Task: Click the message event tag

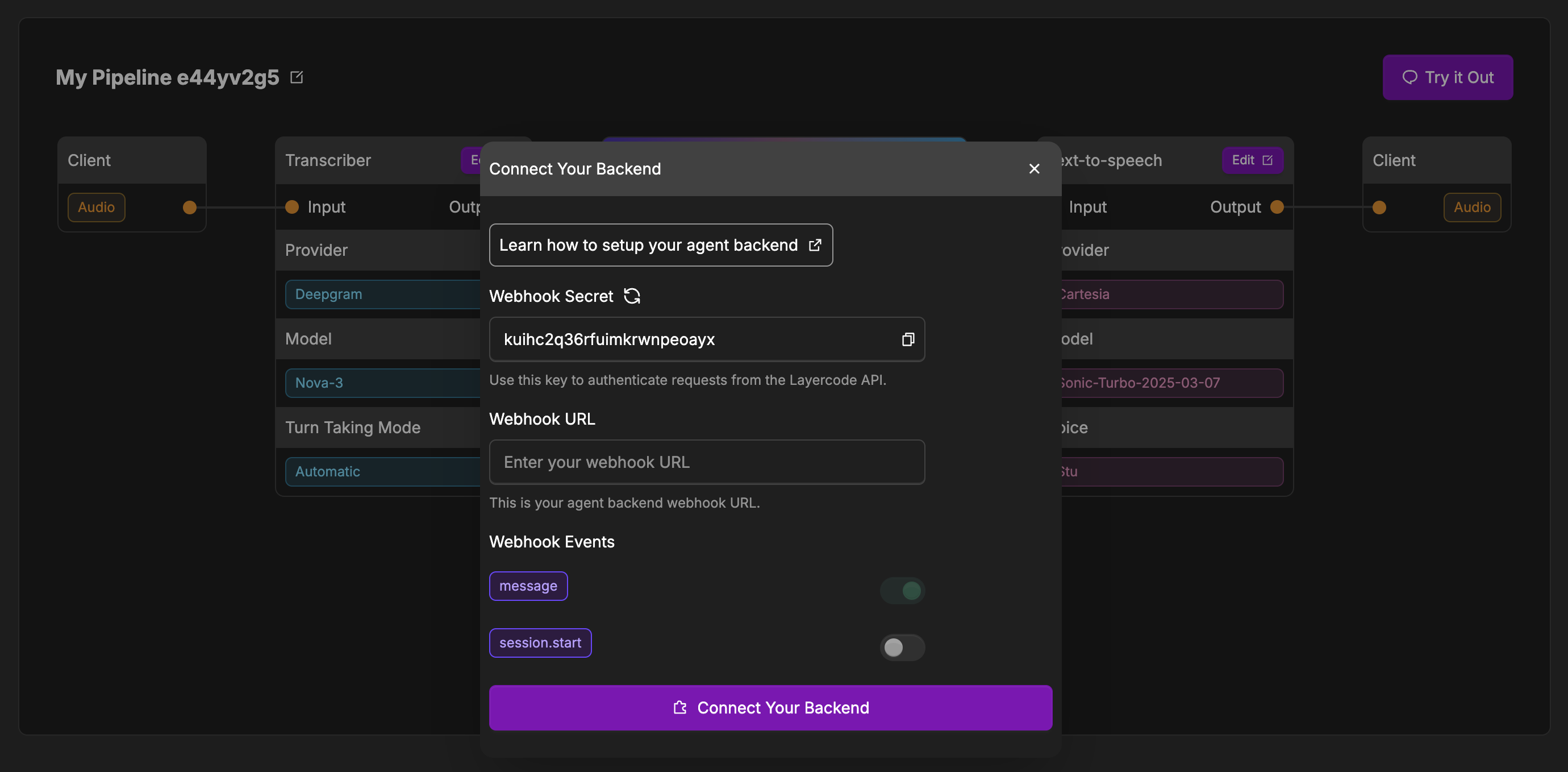Action: [528, 586]
